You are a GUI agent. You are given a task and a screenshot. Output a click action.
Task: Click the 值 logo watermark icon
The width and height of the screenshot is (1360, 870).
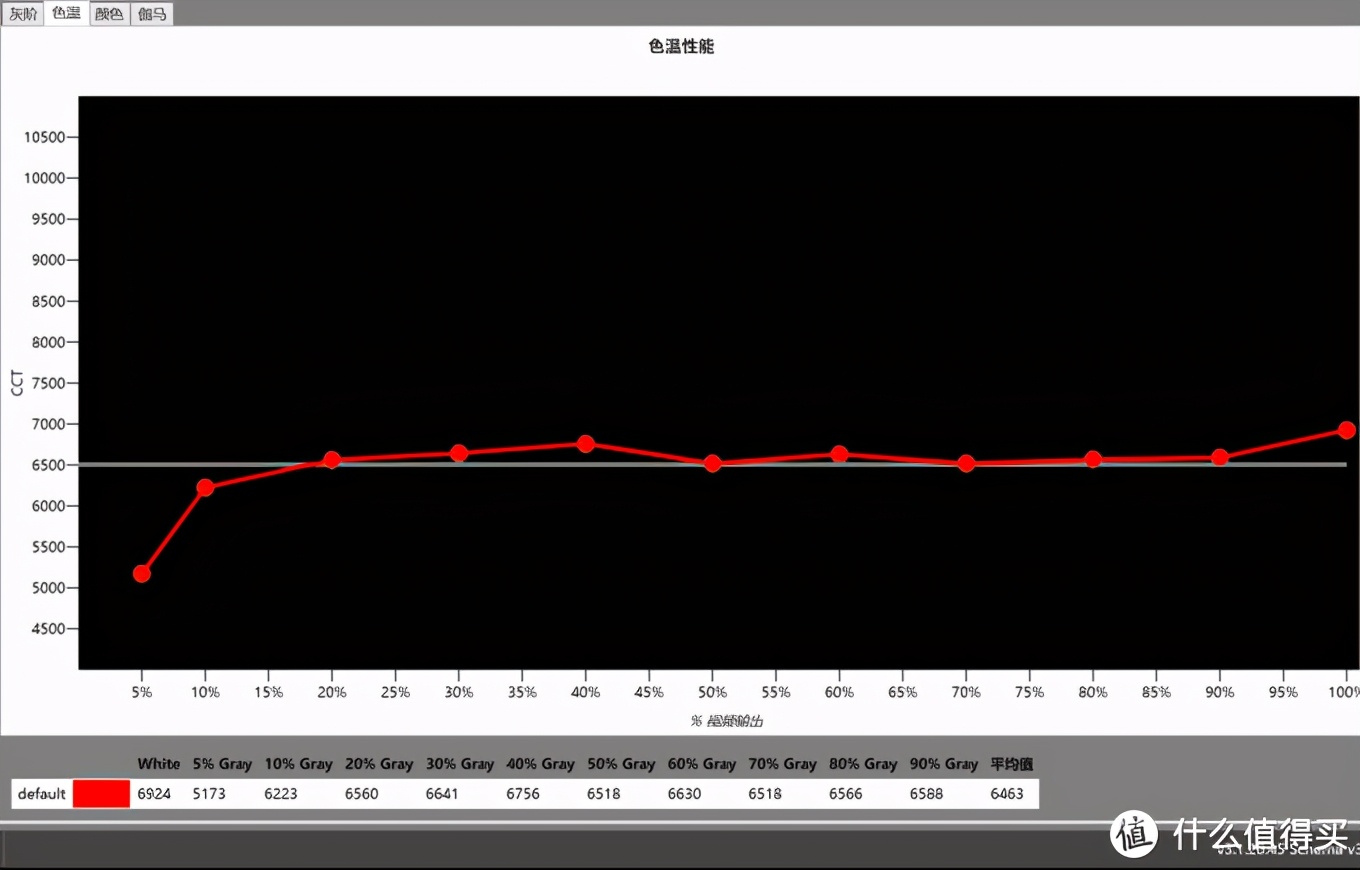[1135, 835]
